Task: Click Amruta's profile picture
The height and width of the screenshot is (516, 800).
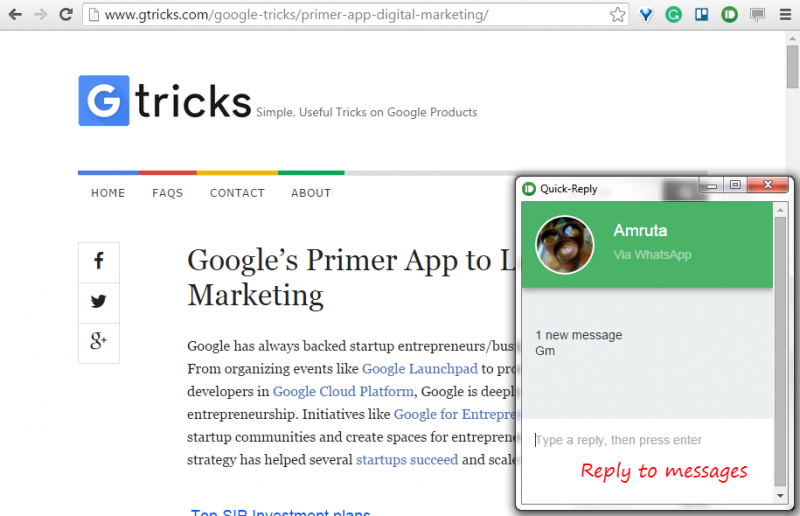Action: [x=564, y=245]
